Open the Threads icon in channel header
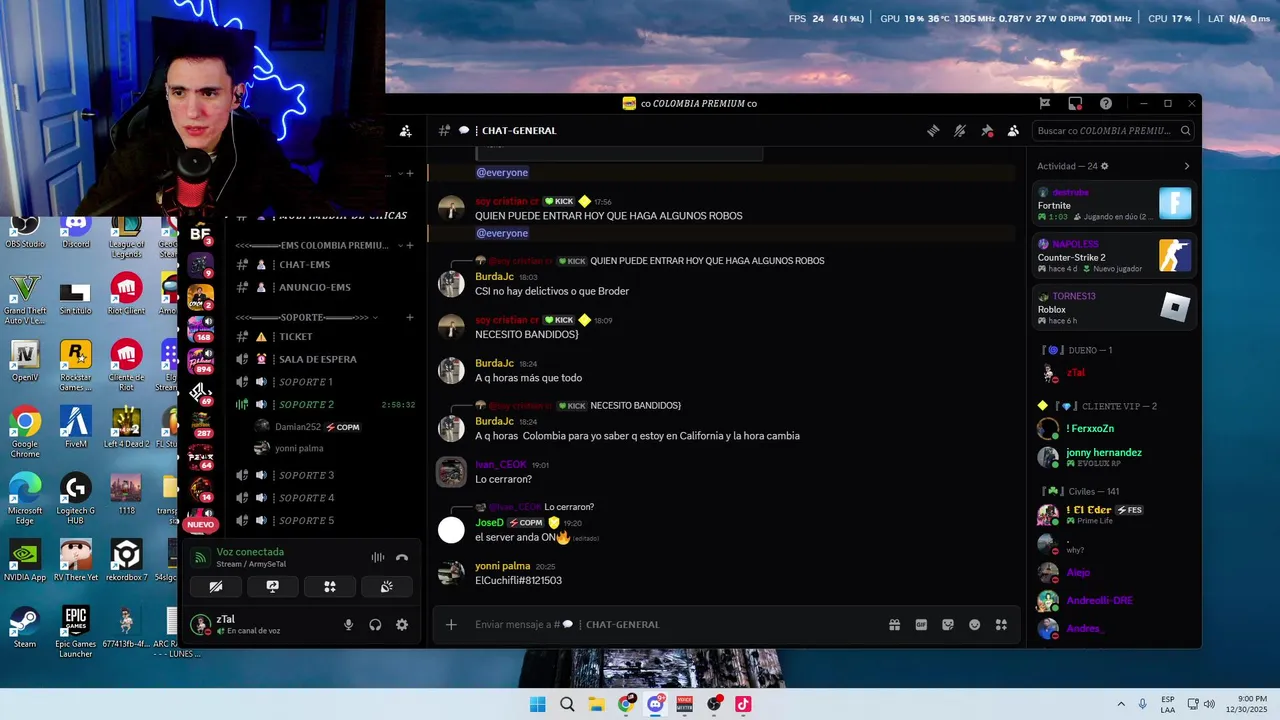 933,131
